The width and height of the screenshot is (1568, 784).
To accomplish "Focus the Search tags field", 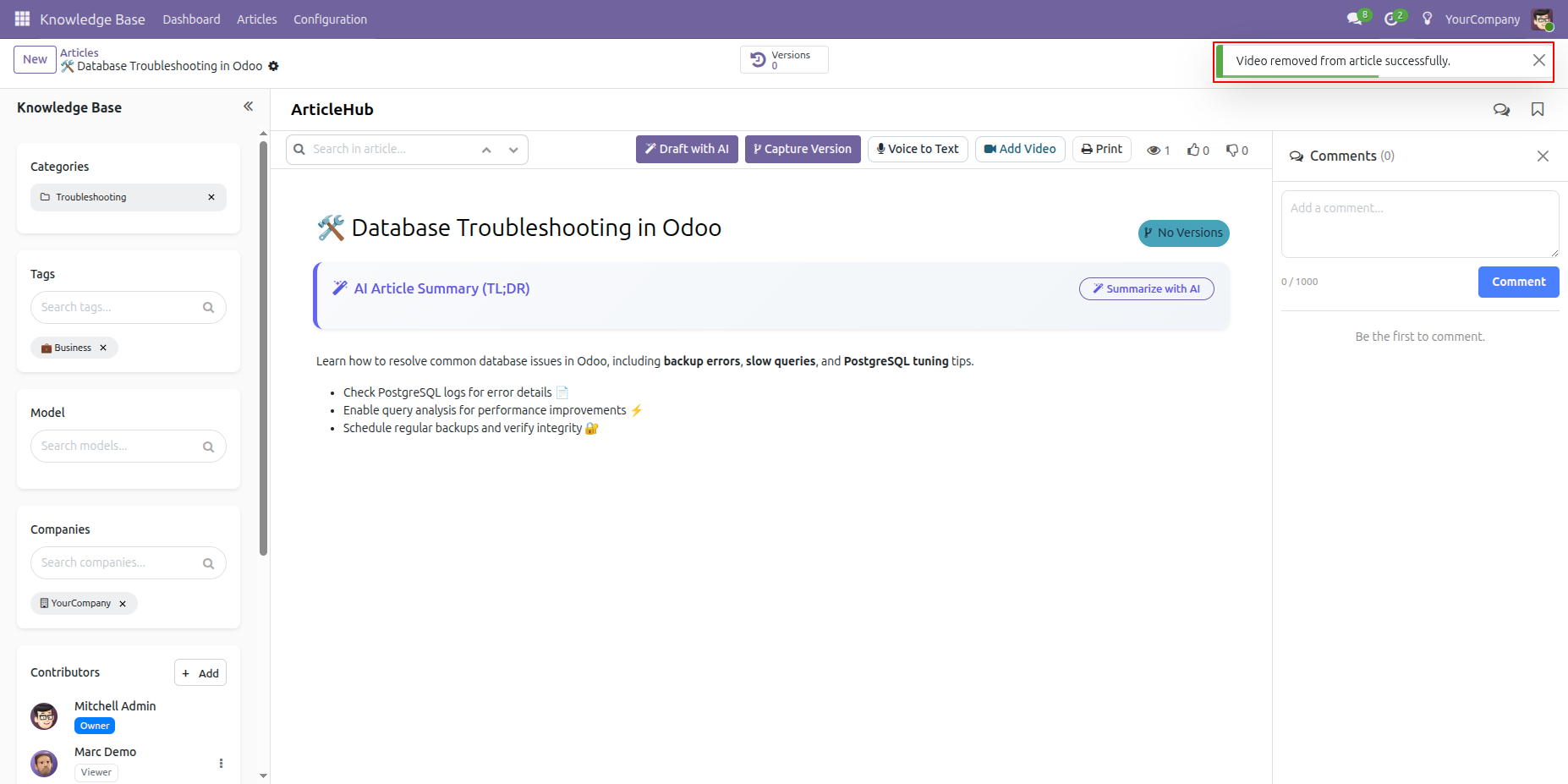I will coord(129,307).
